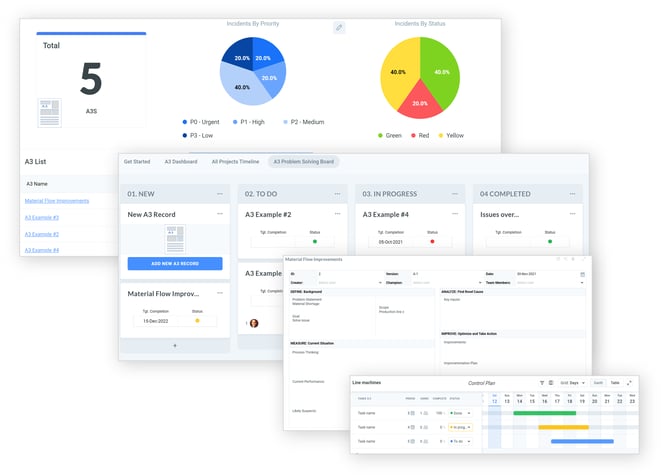The height and width of the screenshot is (475, 666).
Task: Click the user avatar on the To Do card
Action: [254, 323]
